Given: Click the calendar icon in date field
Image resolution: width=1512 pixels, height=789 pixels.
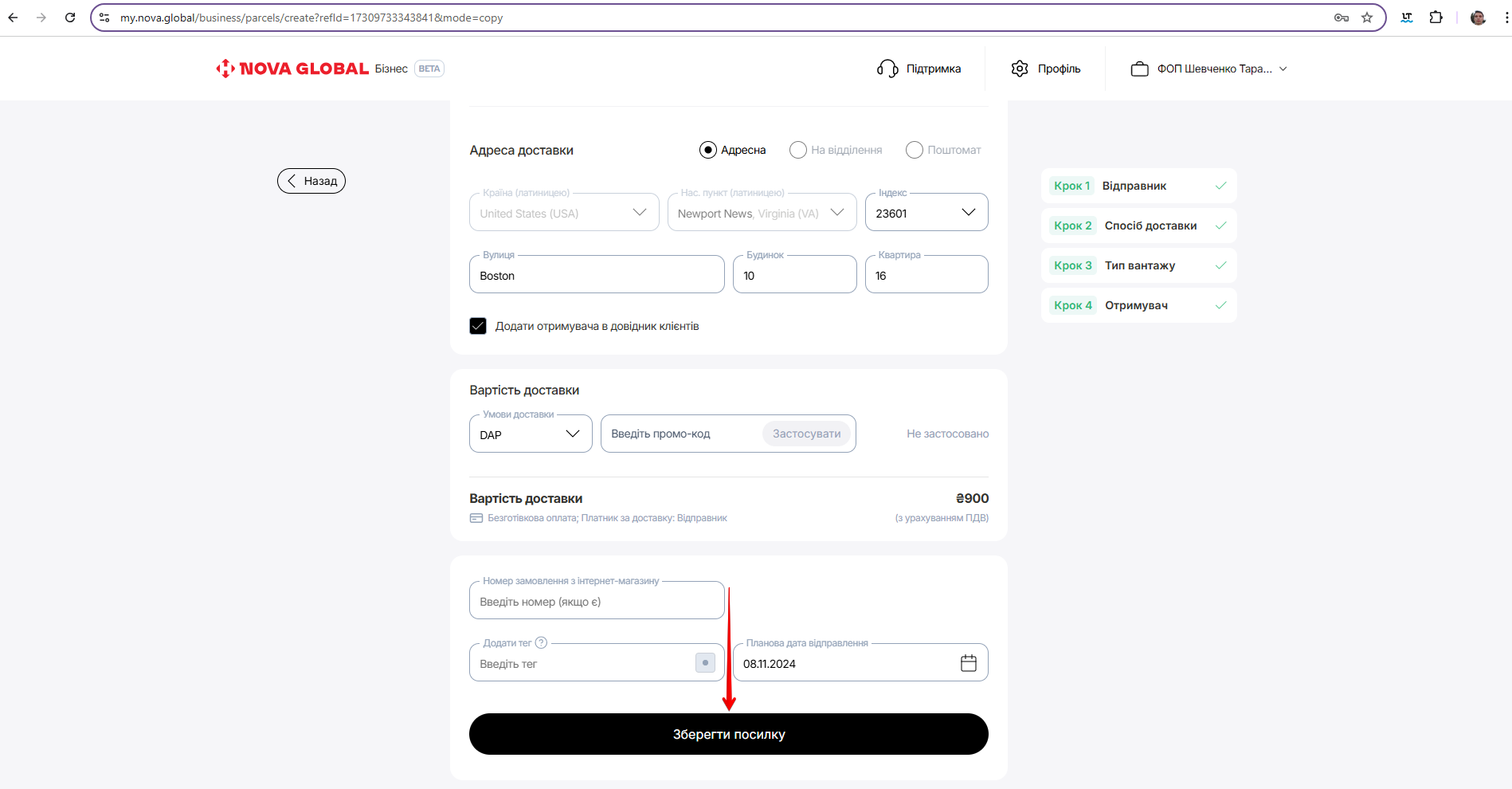Looking at the screenshot, I should [968, 663].
